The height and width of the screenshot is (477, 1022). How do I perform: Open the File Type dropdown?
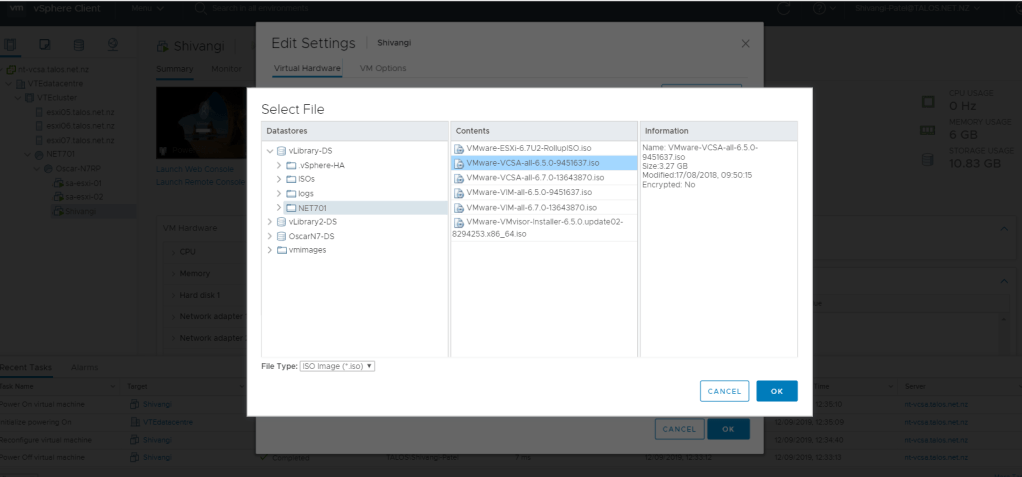click(337, 366)
